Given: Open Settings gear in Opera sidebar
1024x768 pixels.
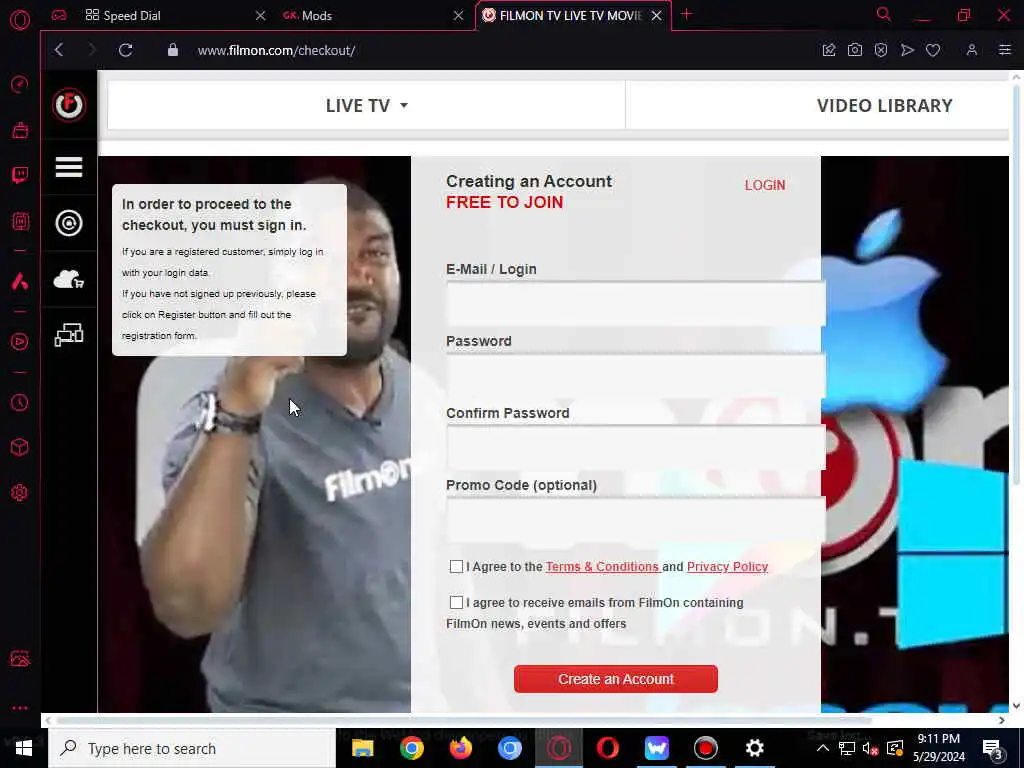Looking at the screenshot, I should (20, 492).
